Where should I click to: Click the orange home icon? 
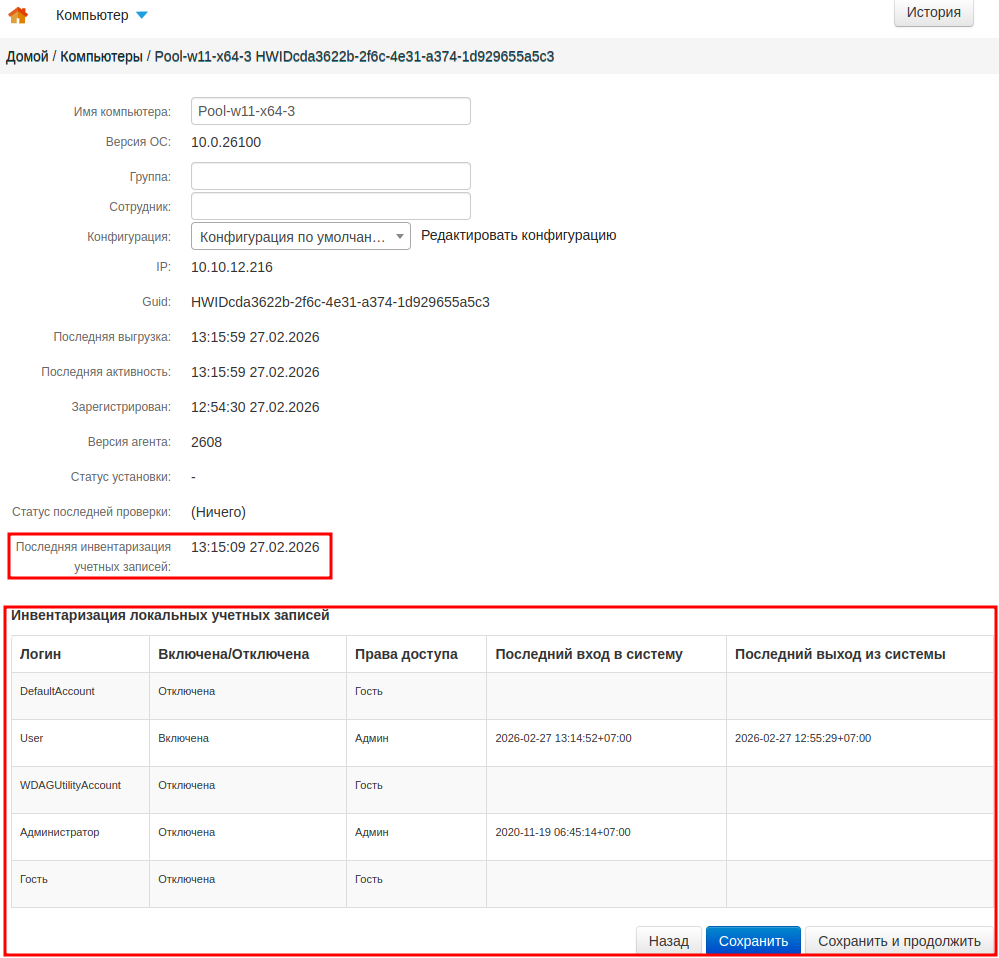(18, 15)
